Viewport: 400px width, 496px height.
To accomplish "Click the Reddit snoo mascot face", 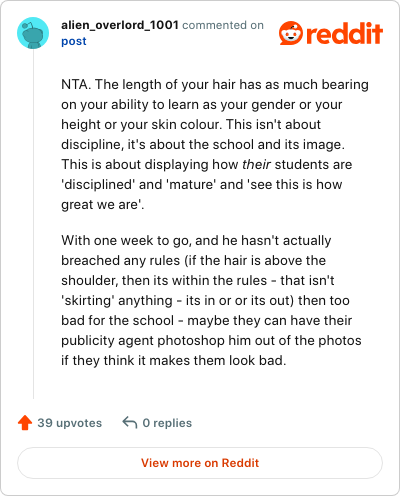I will tap(291, 33).
